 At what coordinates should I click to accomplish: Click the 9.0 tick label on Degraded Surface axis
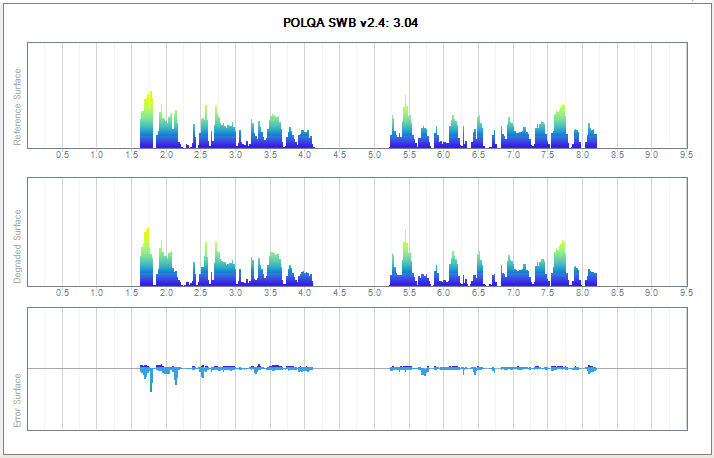[651, 293]
